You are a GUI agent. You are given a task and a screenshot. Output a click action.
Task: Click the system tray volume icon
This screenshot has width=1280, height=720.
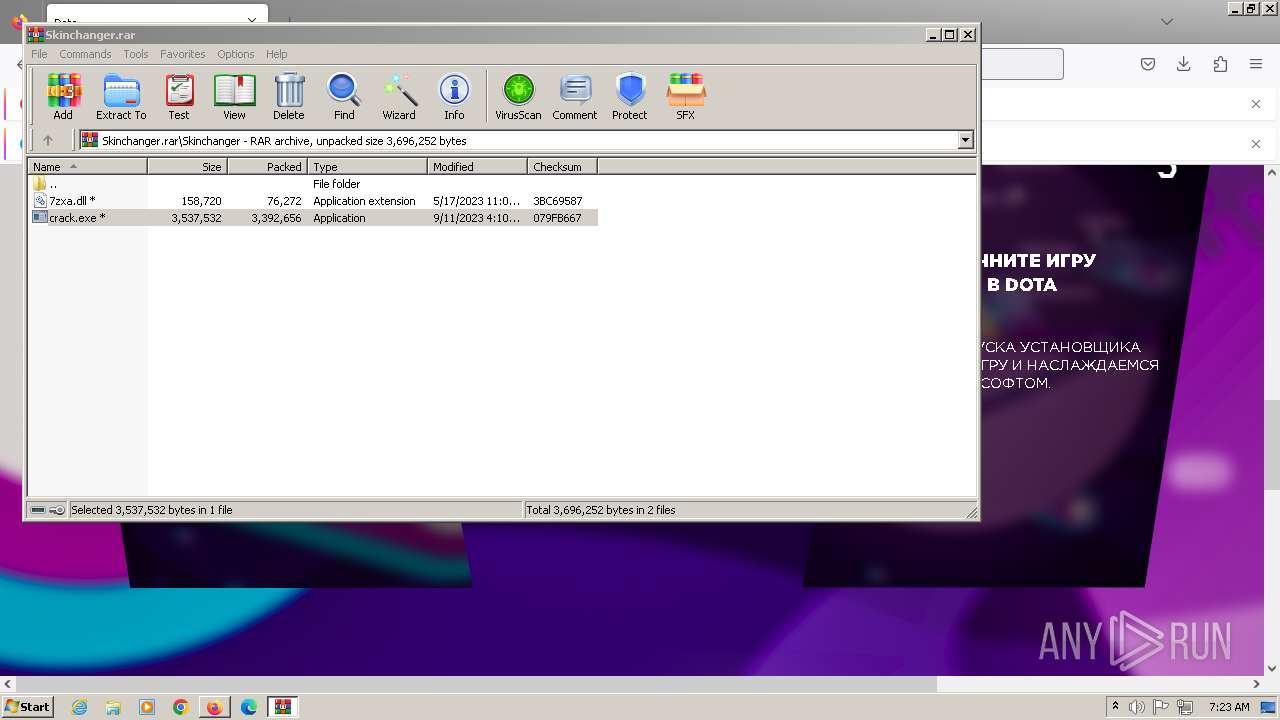pyautogui.click(x=1137, y=707)
